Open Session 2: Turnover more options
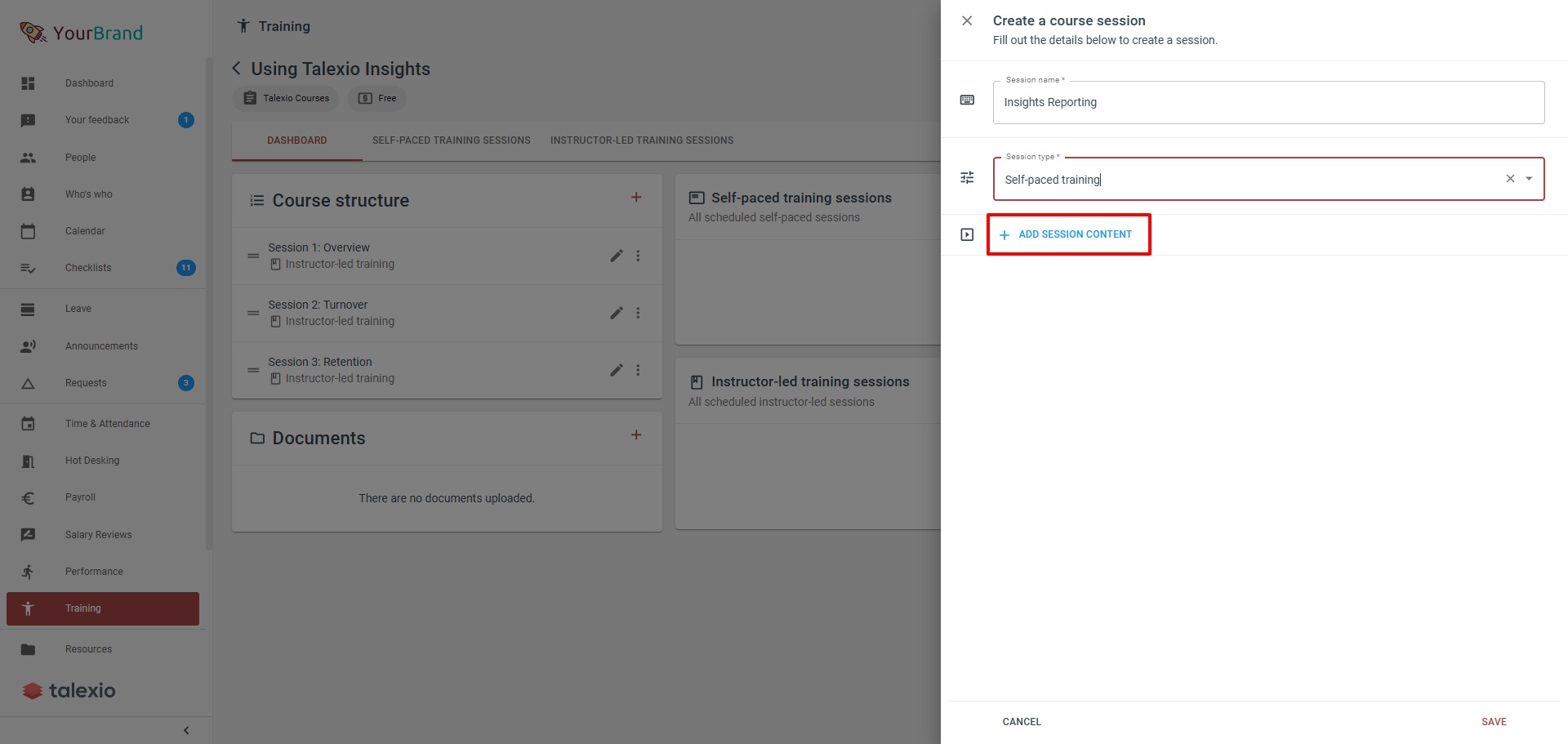This screenshot has height=744, width=1568. 638,313
